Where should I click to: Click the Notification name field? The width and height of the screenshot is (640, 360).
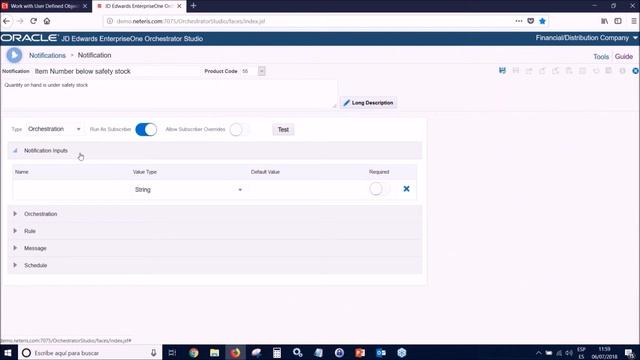116,71
